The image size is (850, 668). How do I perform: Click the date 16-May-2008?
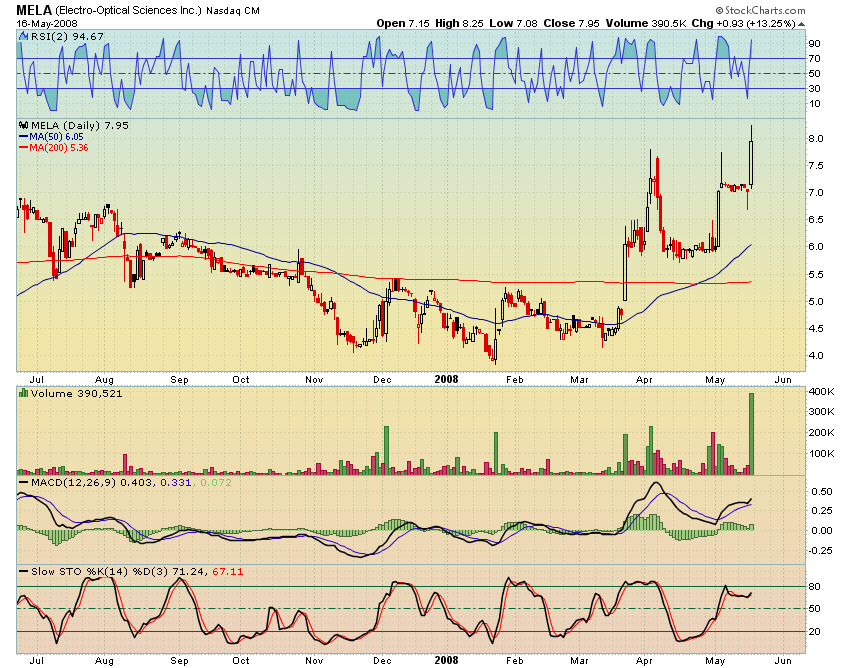tap(47, 24)
